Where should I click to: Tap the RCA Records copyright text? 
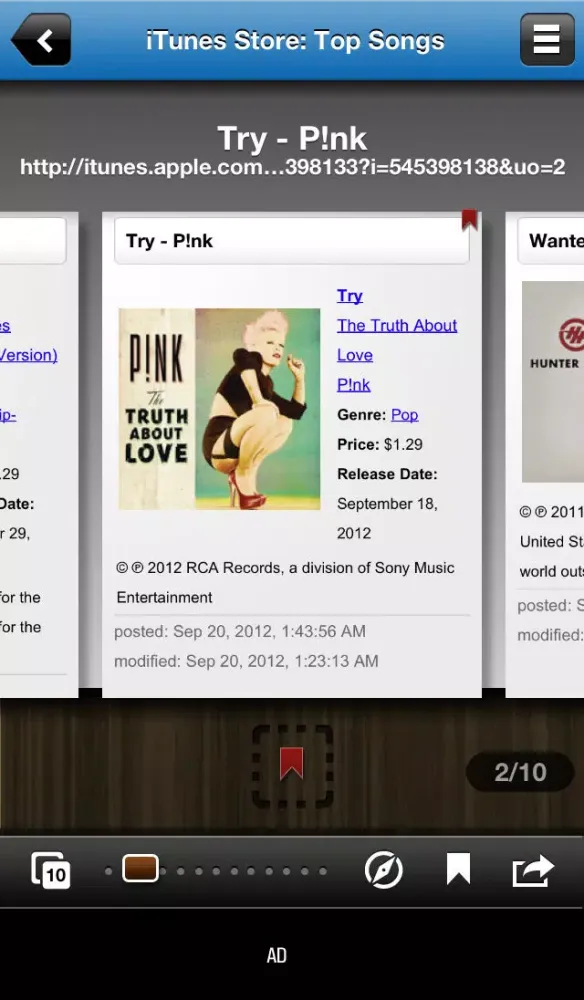point(285,582)
